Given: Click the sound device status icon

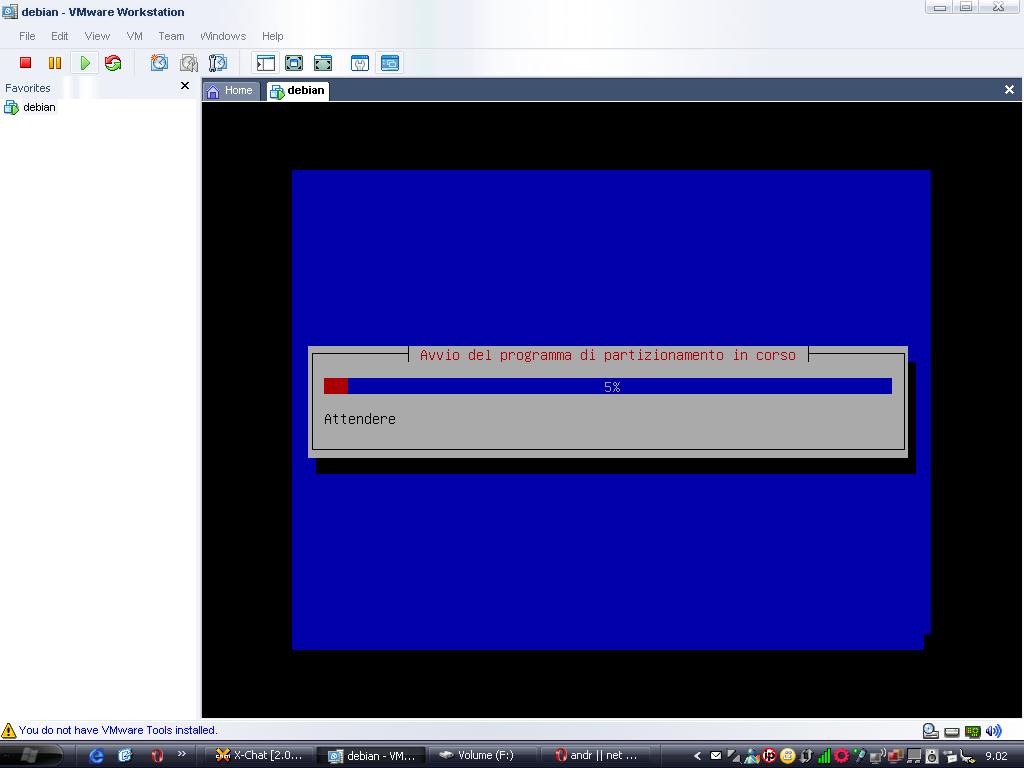Looking at the screenshot, I should coord(993,731).
